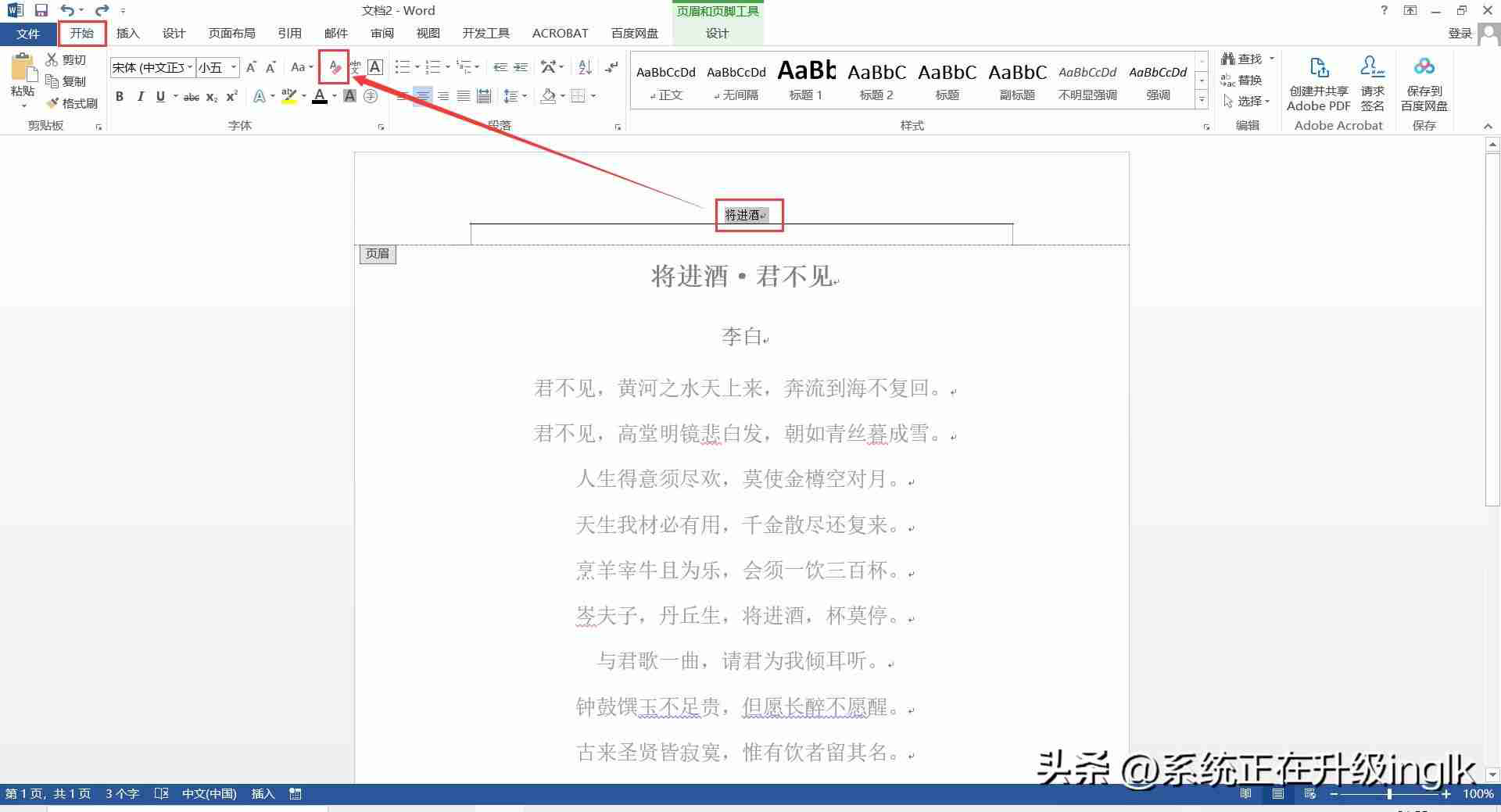Click the Save floppy disk icon
Image resolution: width=1501 pixels, height=812 pixels.
41,10
